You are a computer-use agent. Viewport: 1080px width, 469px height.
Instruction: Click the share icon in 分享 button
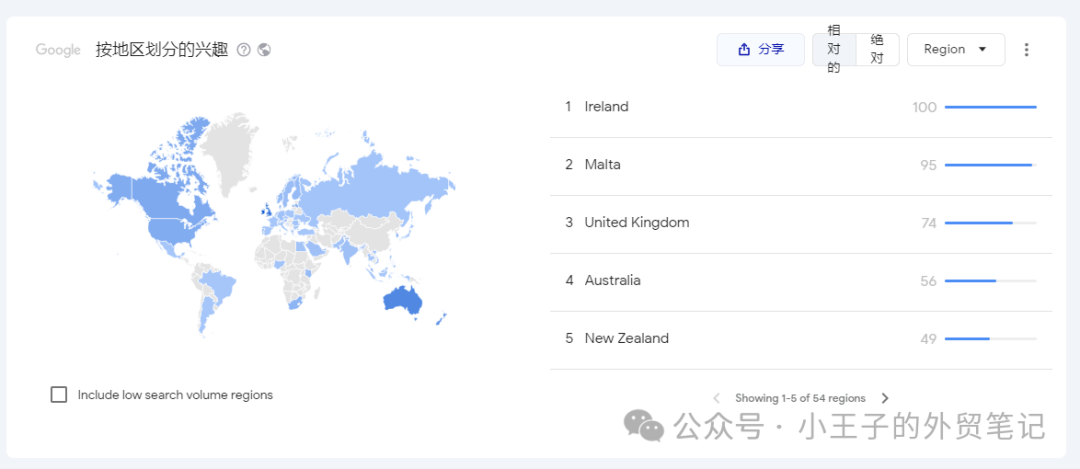tap(743, 50)
